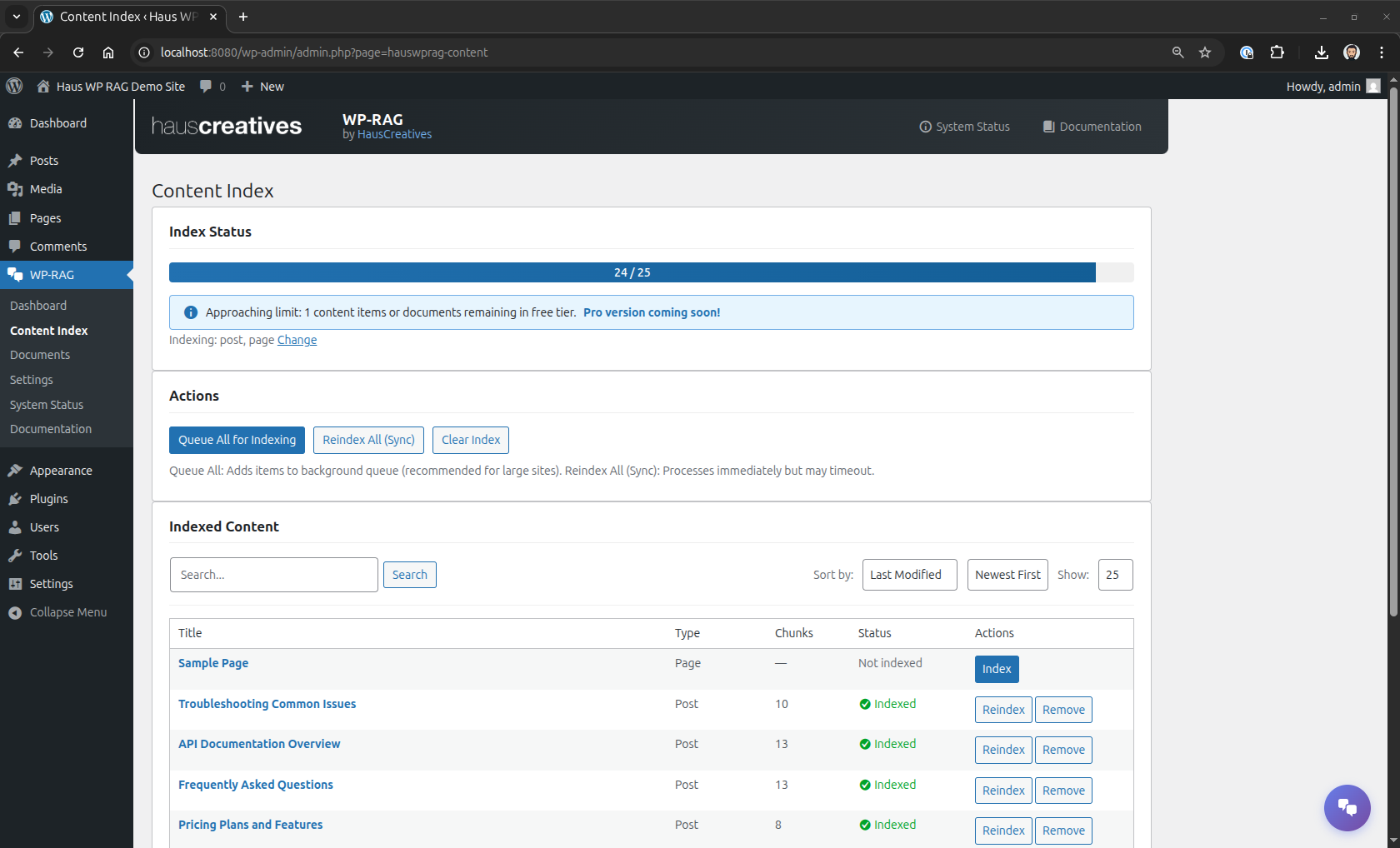
Task: Open a new browser tab
Action: pos(243,17)
